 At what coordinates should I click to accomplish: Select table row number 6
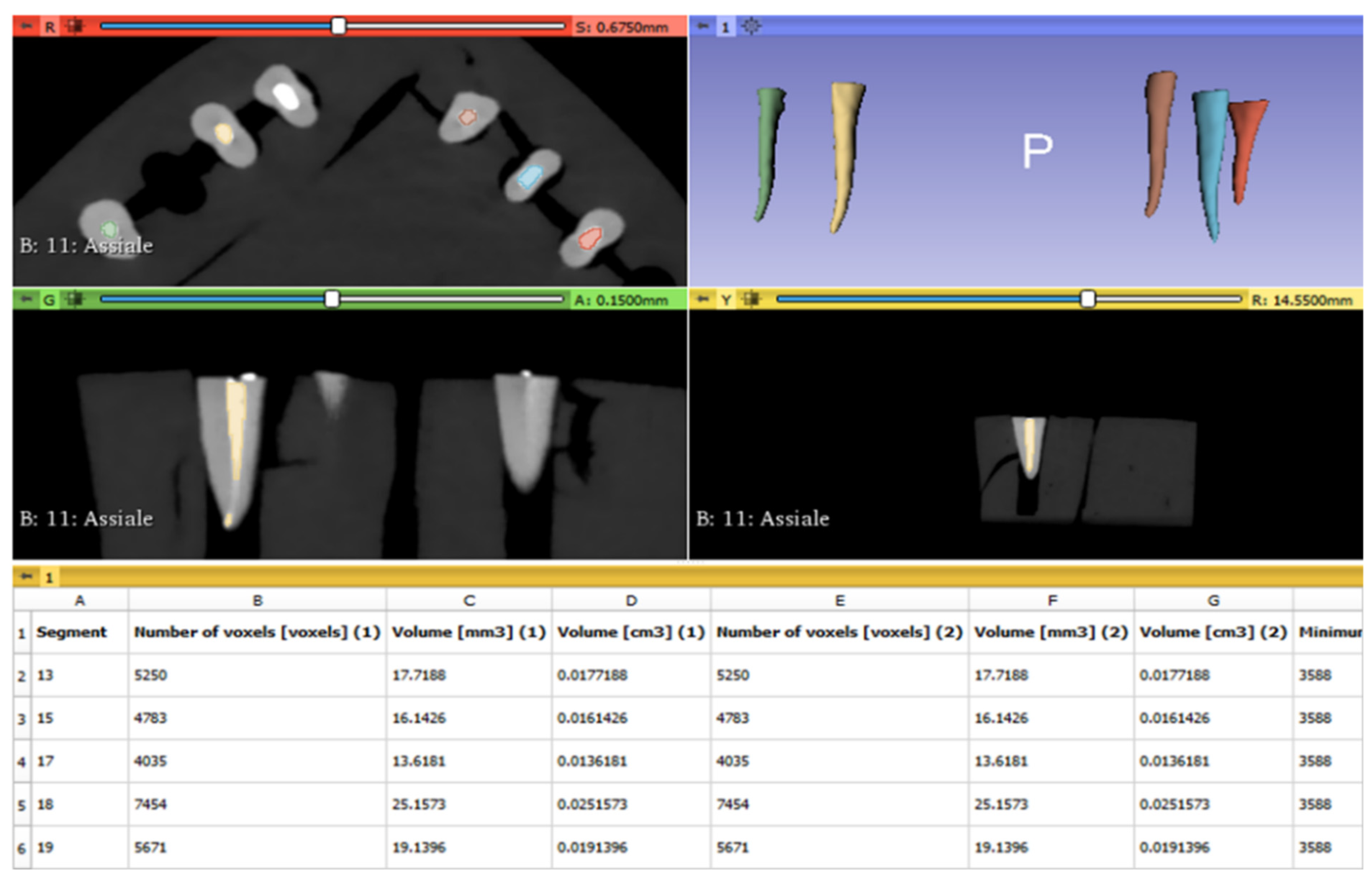click(22, 848)
